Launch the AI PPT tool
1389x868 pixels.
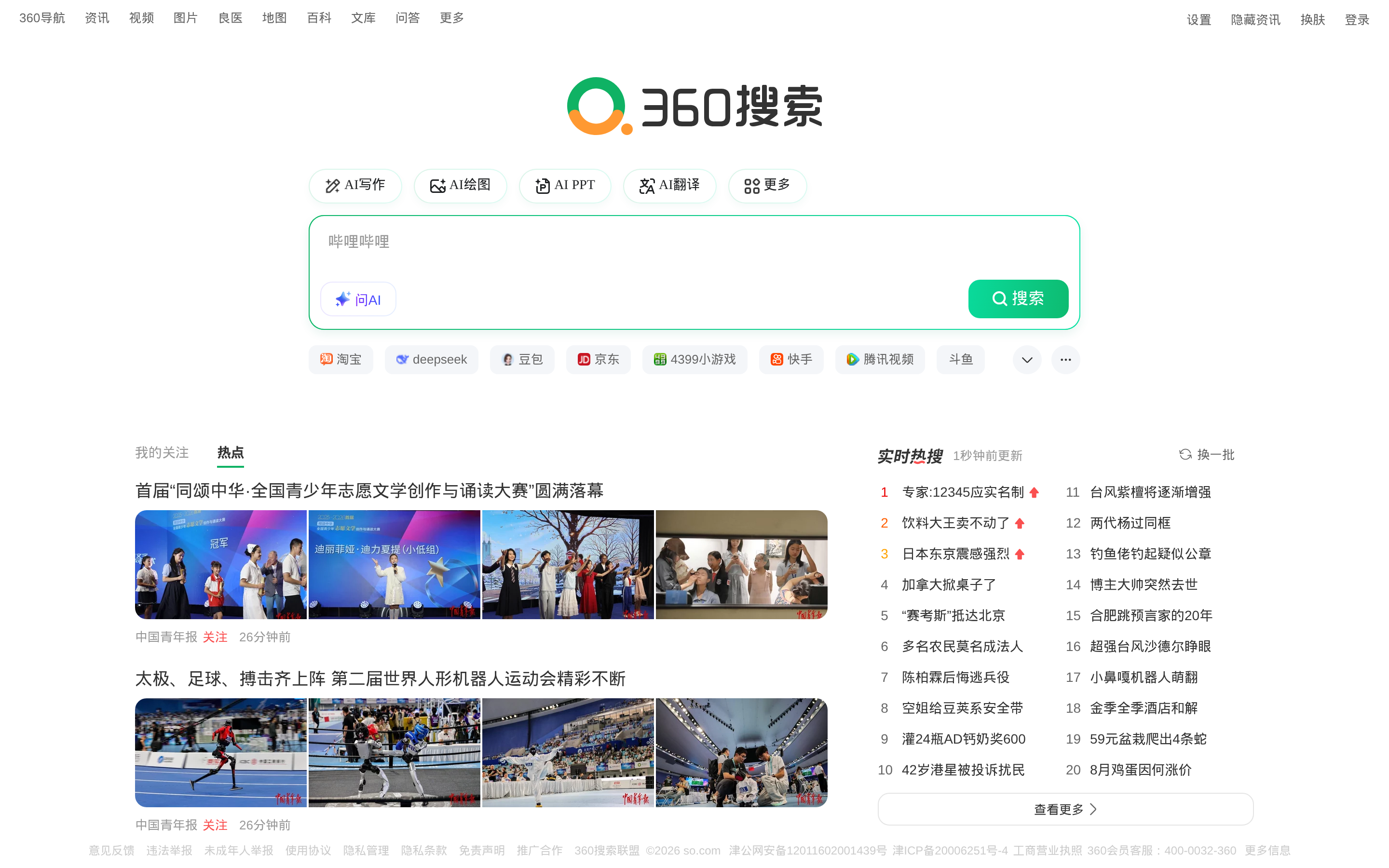click(x=565, y=186)
